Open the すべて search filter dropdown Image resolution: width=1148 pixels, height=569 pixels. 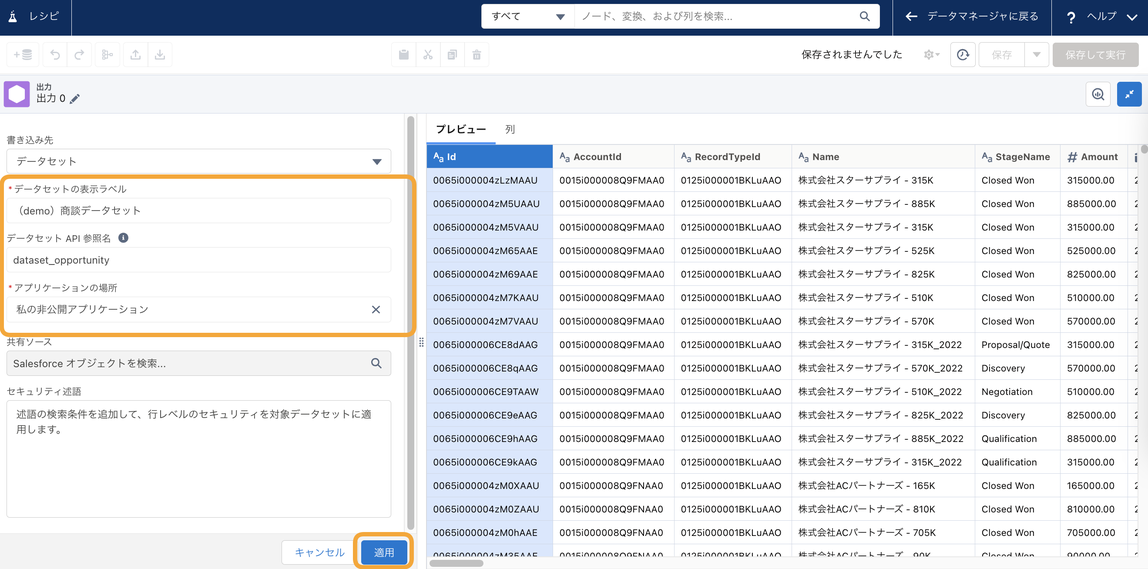pos(528,16)
